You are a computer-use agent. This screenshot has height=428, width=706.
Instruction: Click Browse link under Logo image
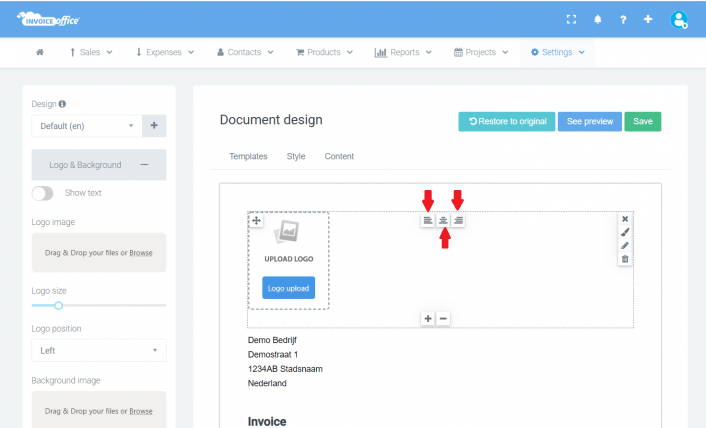tap(141, 253)
